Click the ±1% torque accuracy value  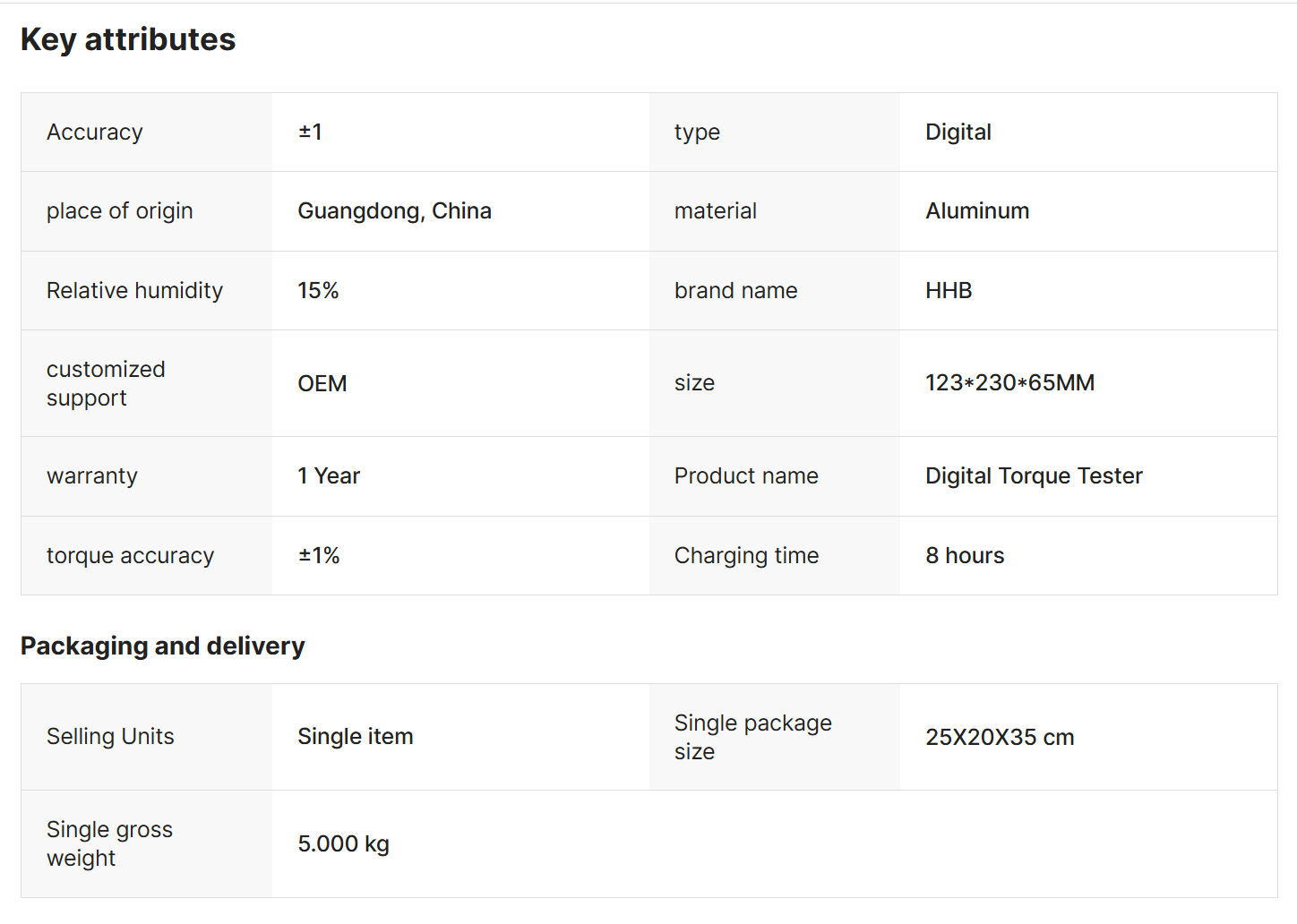click(x=319, y=556)
